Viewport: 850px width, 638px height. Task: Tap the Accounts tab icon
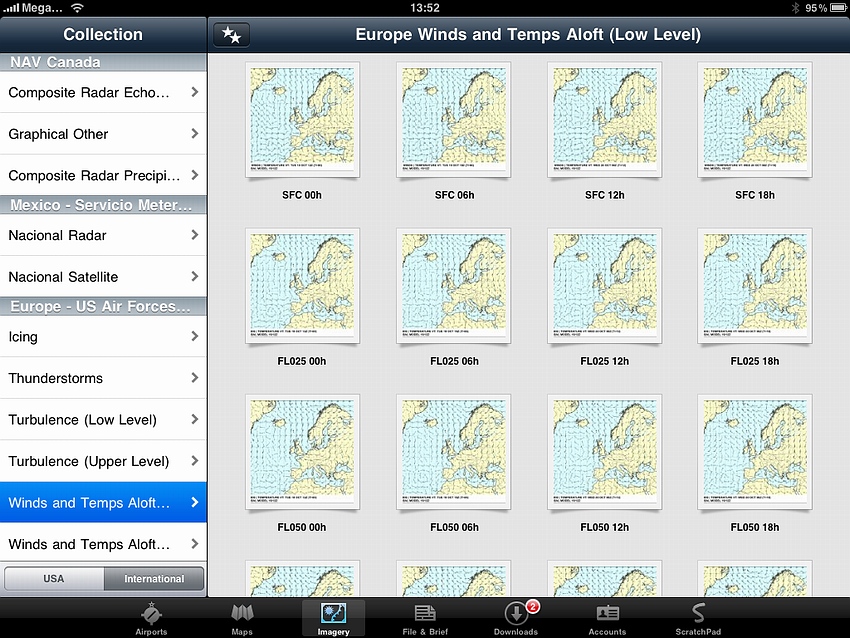point(607,614)
